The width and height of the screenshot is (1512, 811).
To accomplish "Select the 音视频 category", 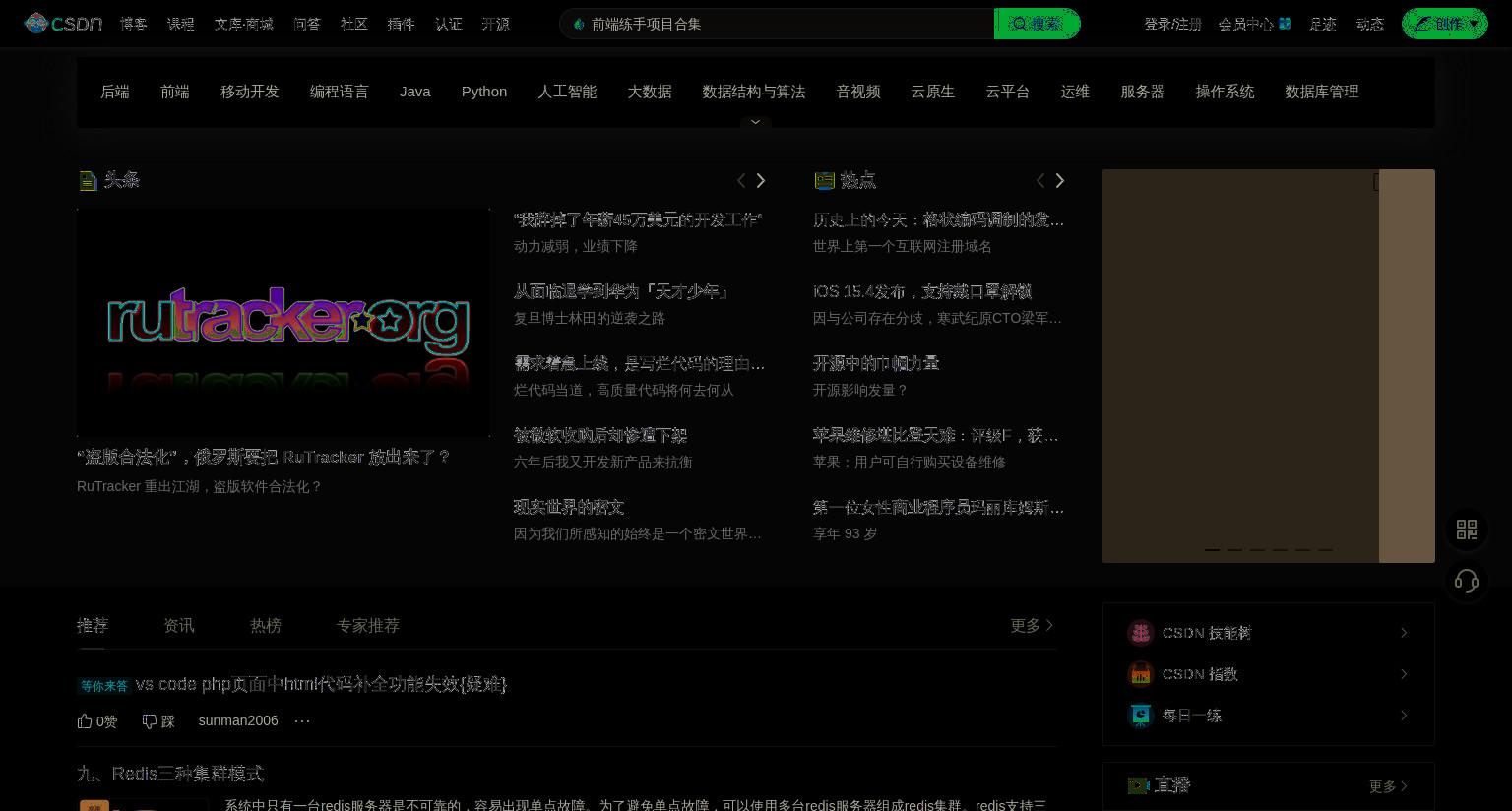I will click(858, 92).
